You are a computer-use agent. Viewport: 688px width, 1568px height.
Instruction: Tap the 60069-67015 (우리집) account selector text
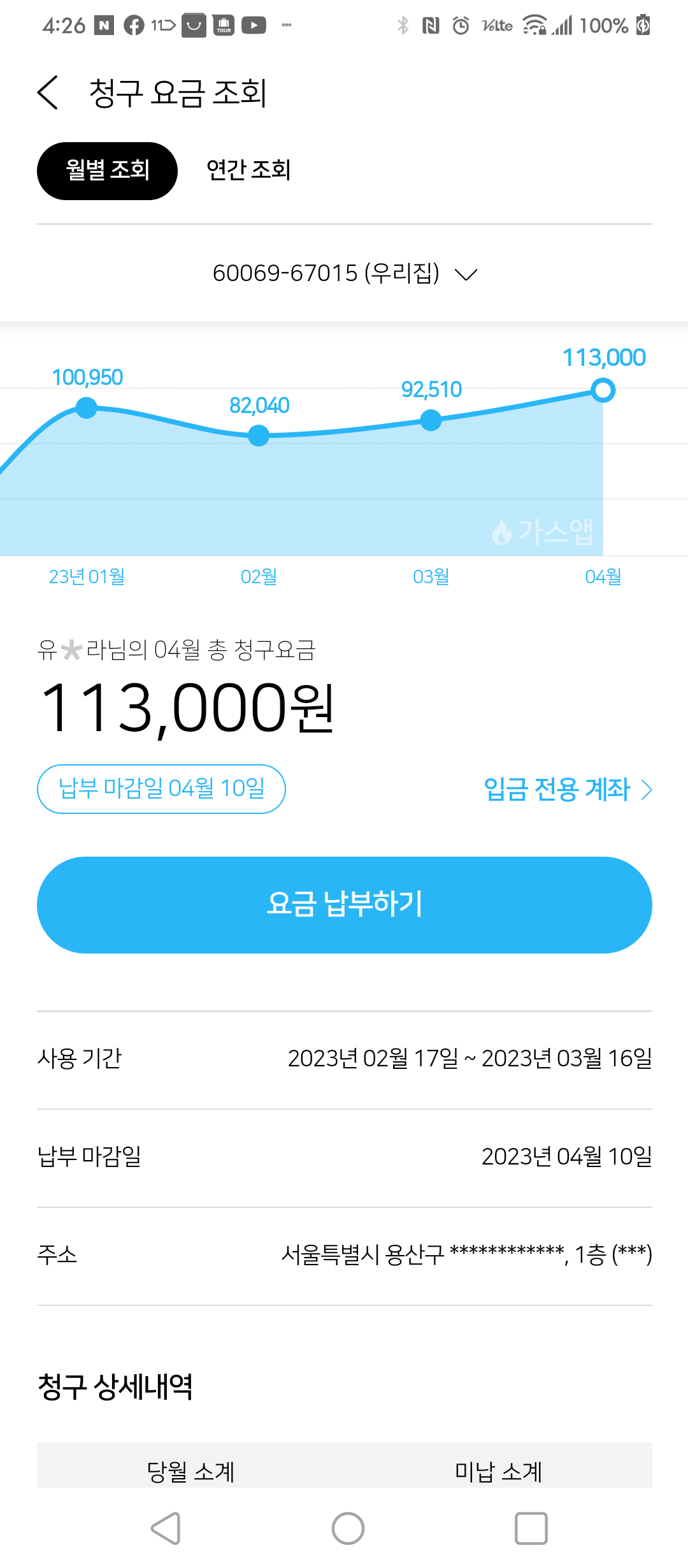pos(326,273)
